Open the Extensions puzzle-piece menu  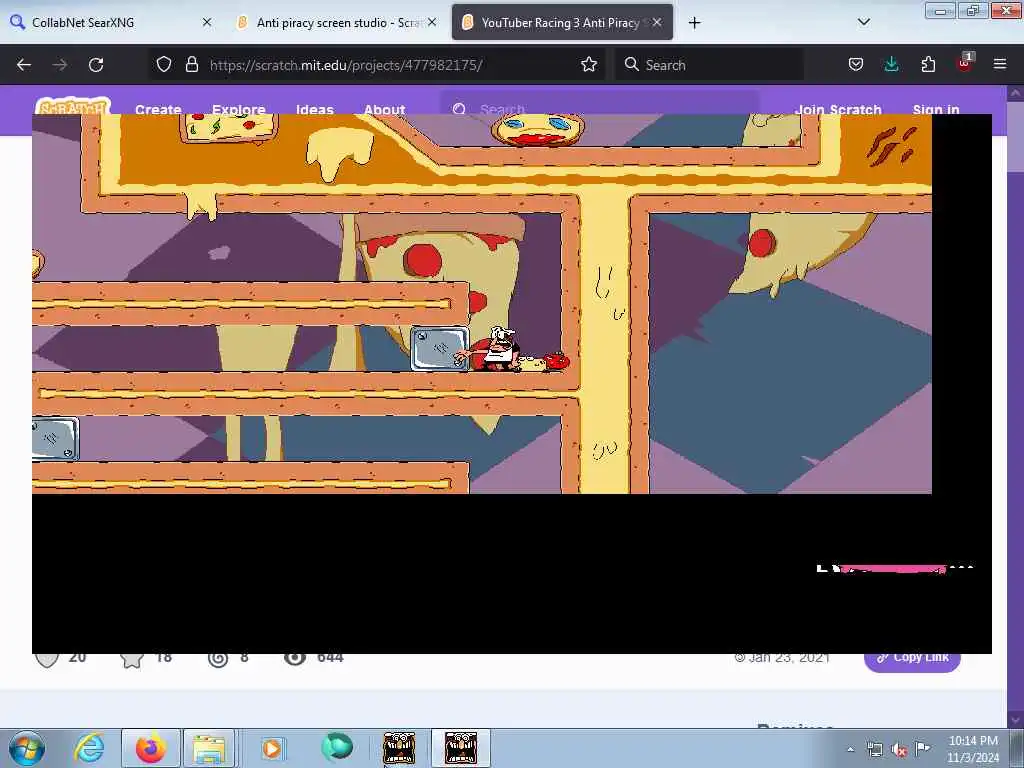click(x=928, y=64)
